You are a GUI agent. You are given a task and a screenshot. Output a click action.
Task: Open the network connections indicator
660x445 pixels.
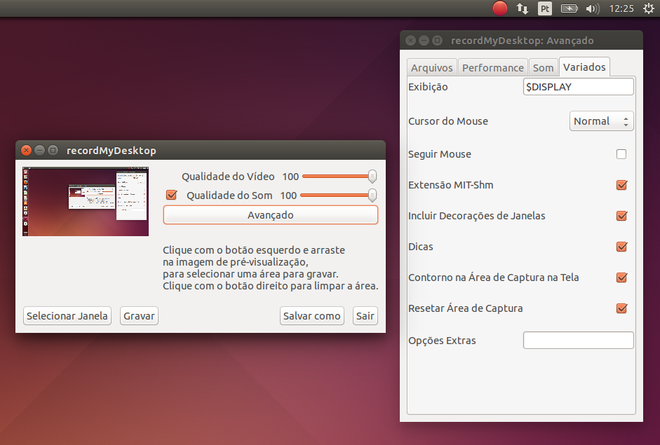(x=522, y=8)
